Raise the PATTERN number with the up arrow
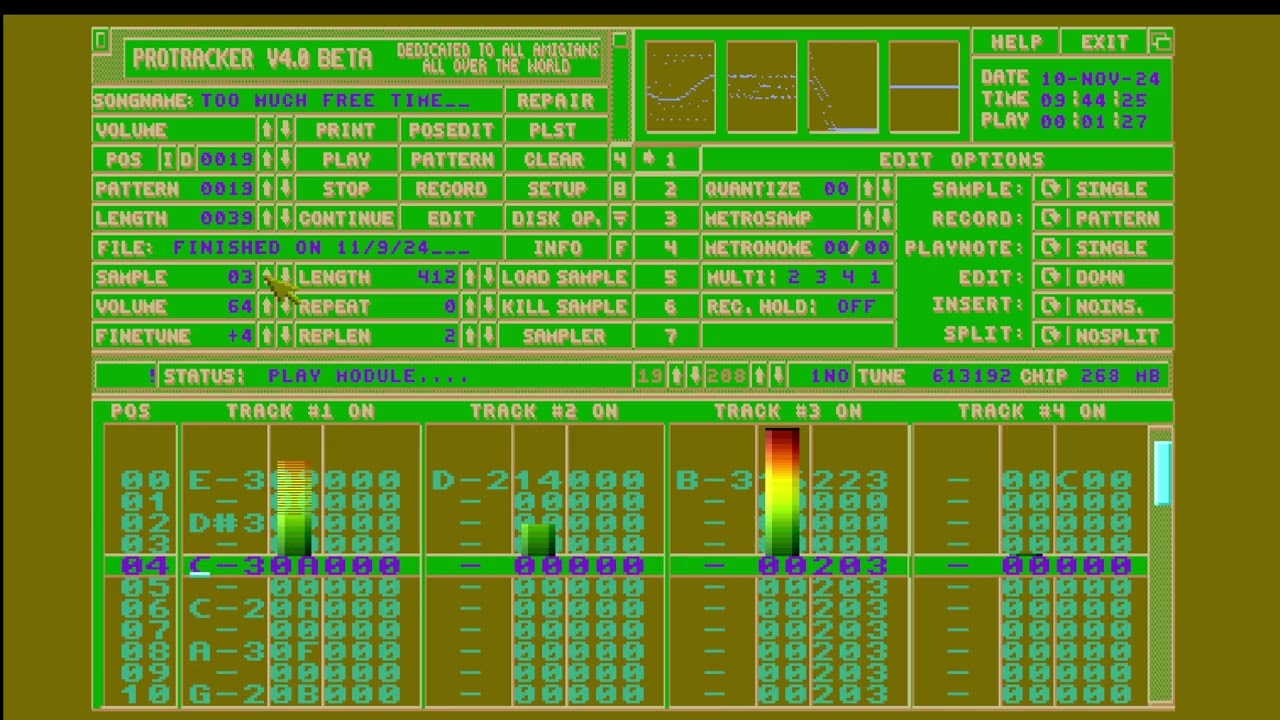 tap(267, 189)
